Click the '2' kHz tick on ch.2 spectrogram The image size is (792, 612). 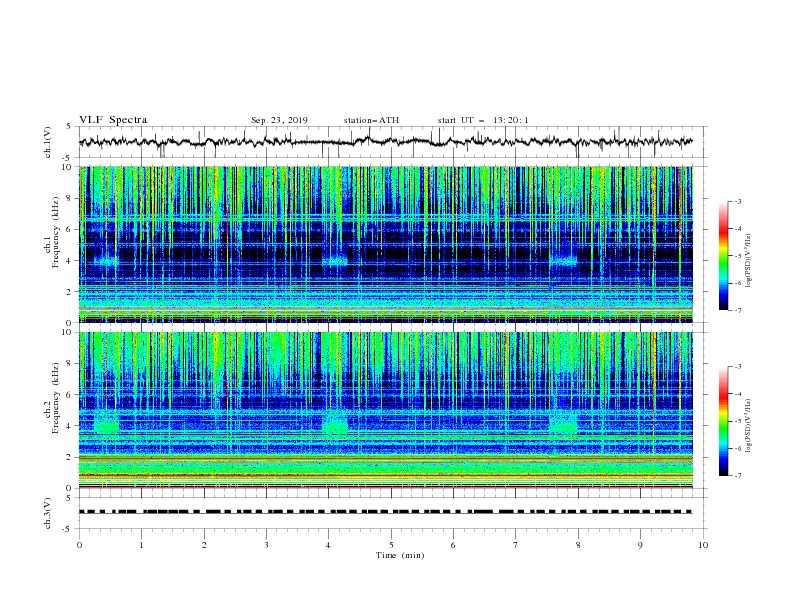(x=70, y=457)
